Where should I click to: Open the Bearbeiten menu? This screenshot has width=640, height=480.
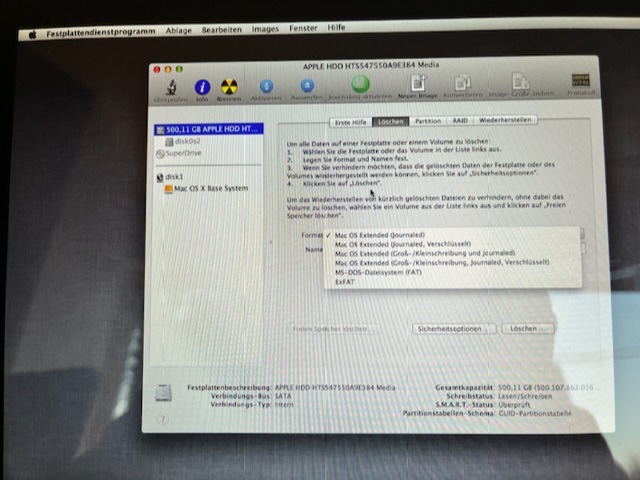point(222,30)
